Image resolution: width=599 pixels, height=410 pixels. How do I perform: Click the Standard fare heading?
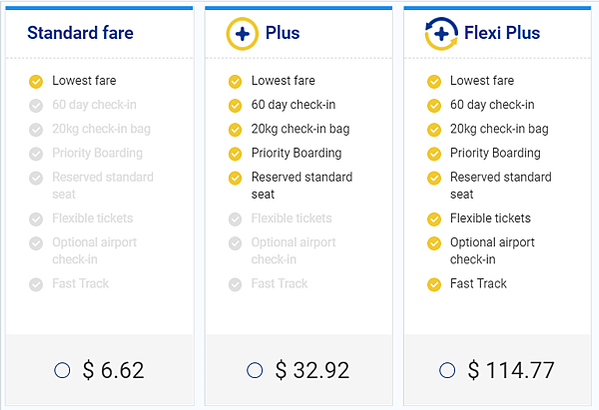coord(80,33)
